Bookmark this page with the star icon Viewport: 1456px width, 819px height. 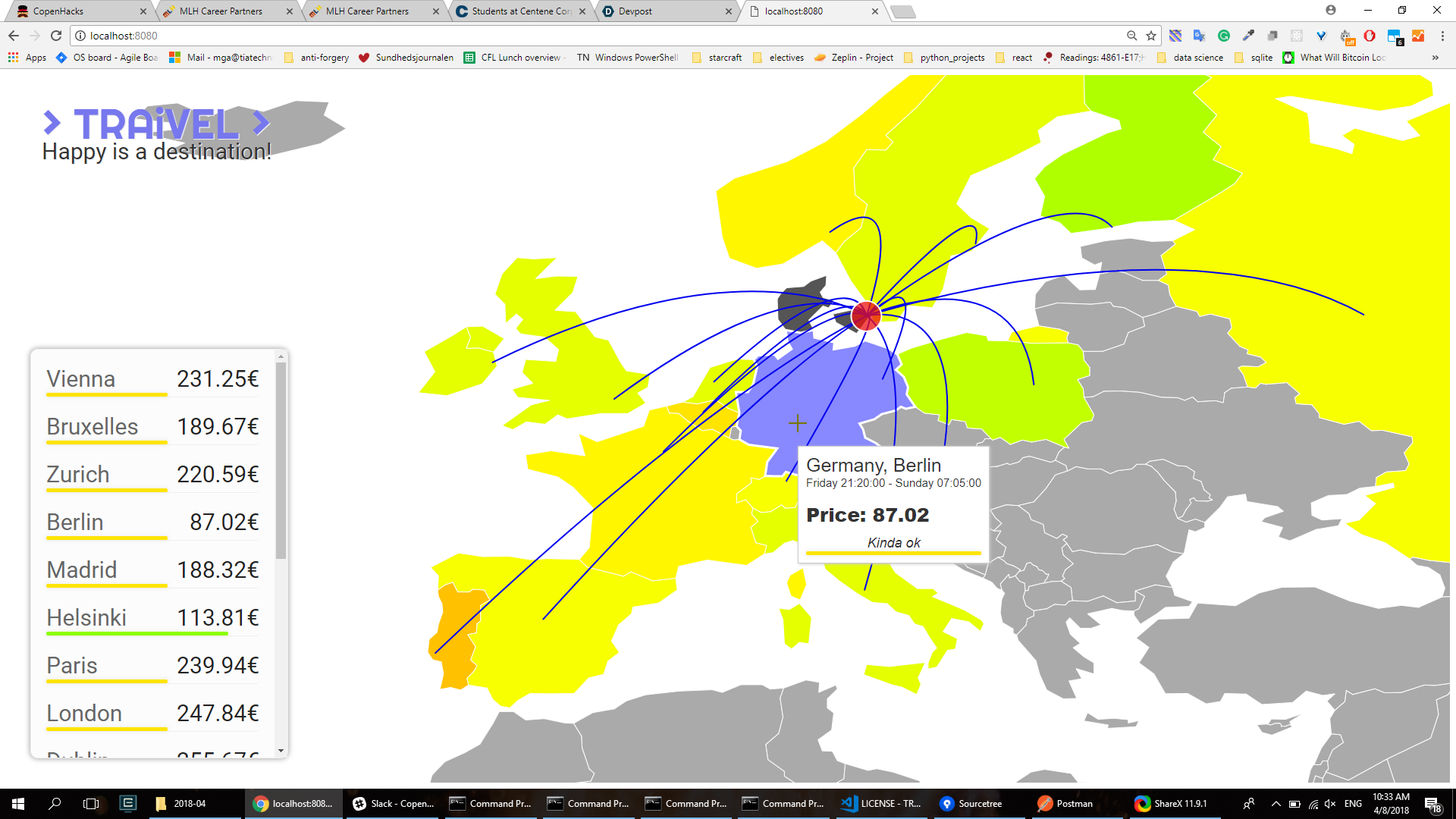coord(1151,36)
